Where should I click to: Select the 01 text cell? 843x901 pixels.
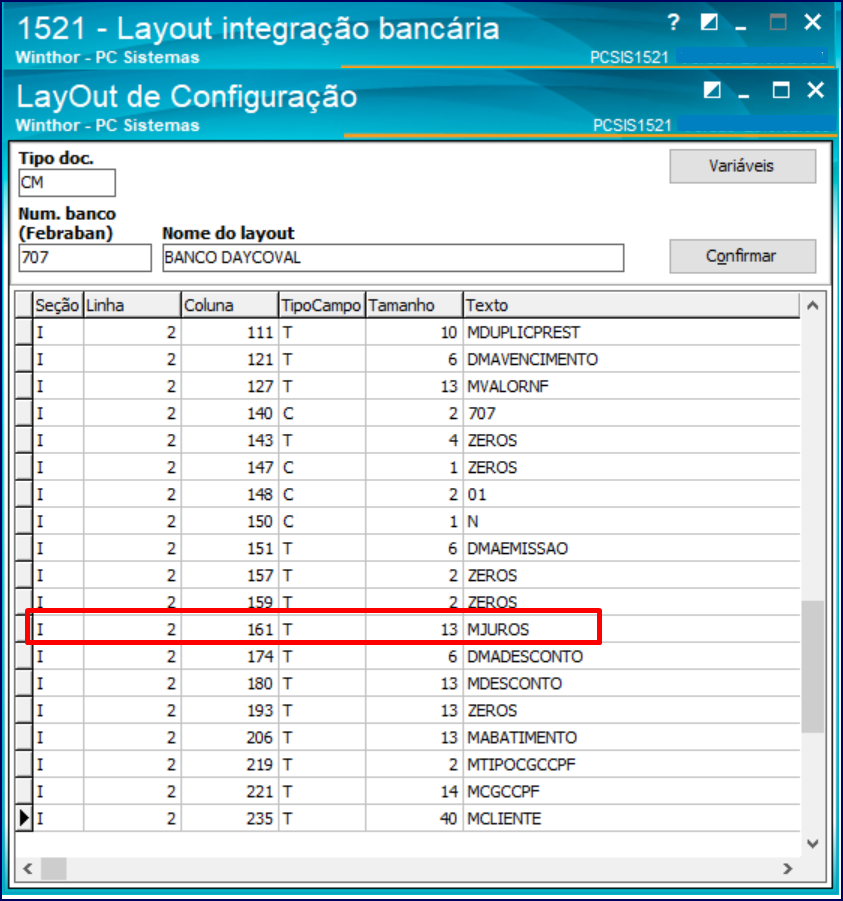(632, 494)
